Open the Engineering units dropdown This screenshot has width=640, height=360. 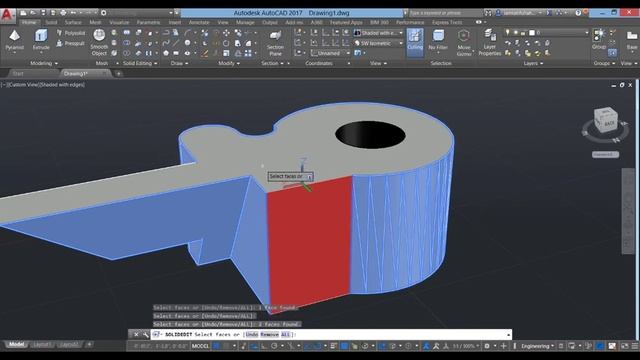click(x=538, y=346)
